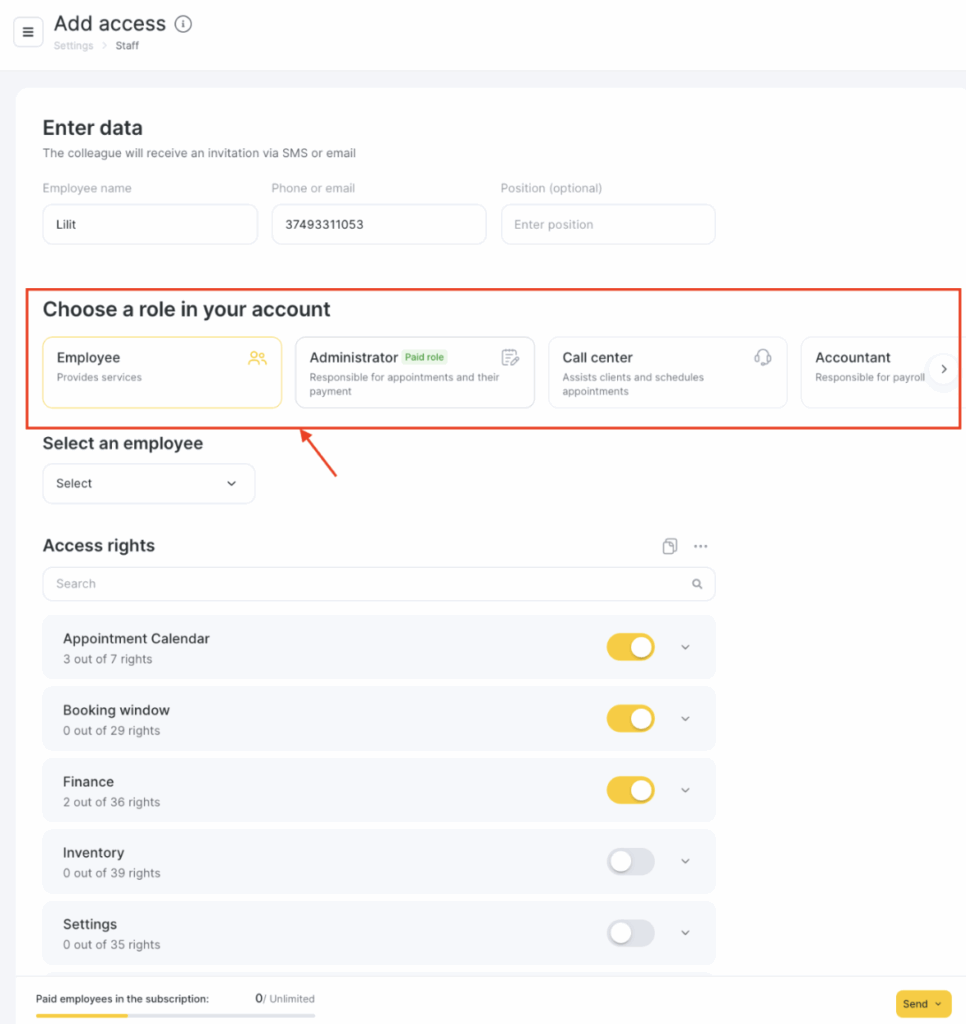Screen dimensions: 966x1024
Task: Open the three-dots menu in Access rights
Action: [701, 546]
